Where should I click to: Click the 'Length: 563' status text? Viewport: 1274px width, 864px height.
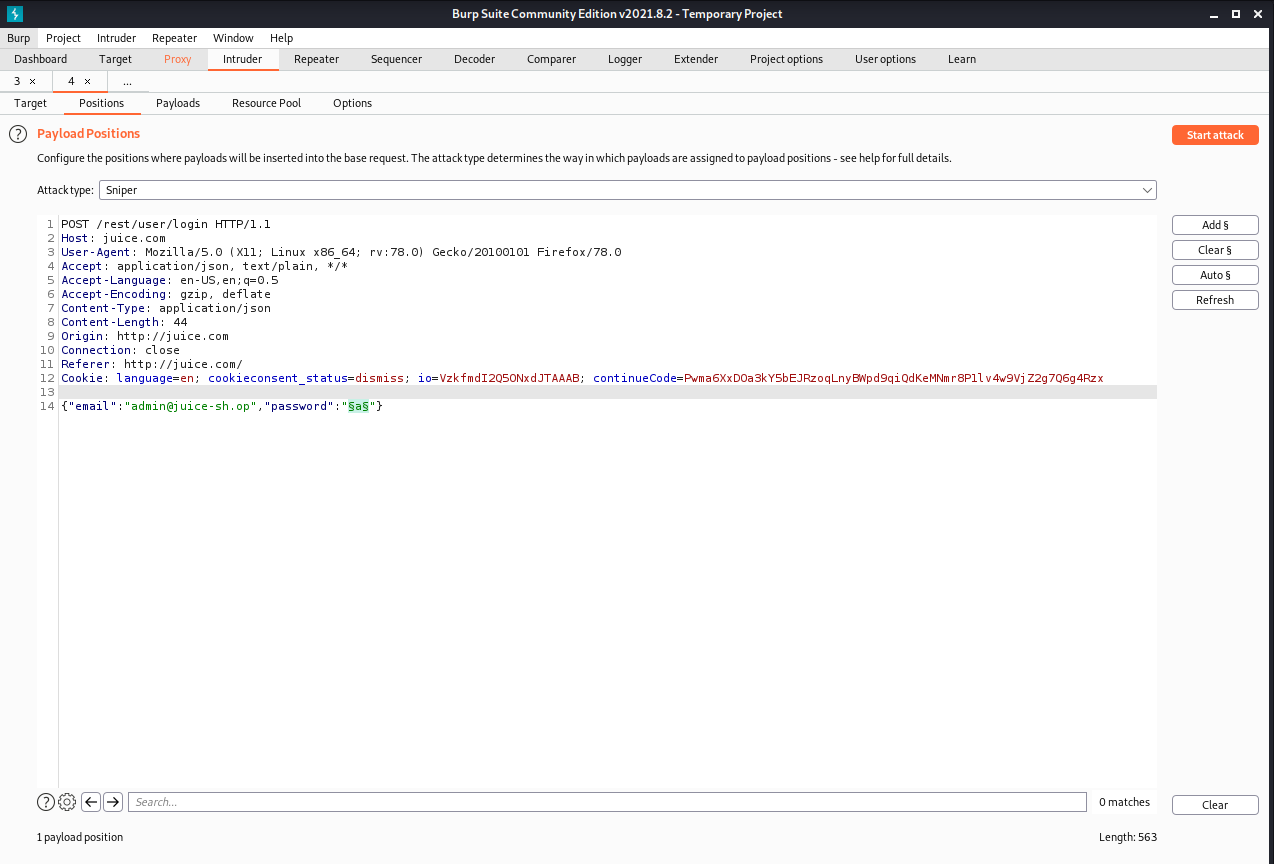(x=1128, y=837)
